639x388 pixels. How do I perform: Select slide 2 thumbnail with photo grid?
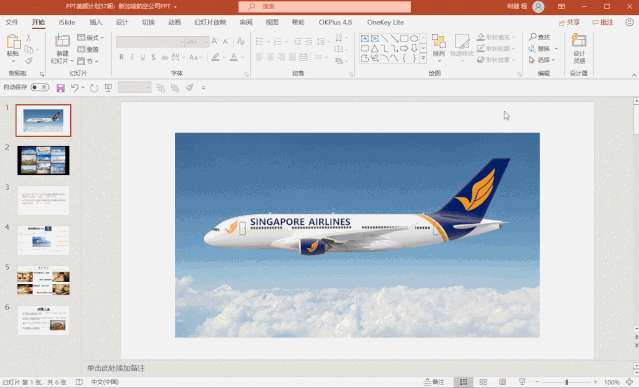point(43,161)
